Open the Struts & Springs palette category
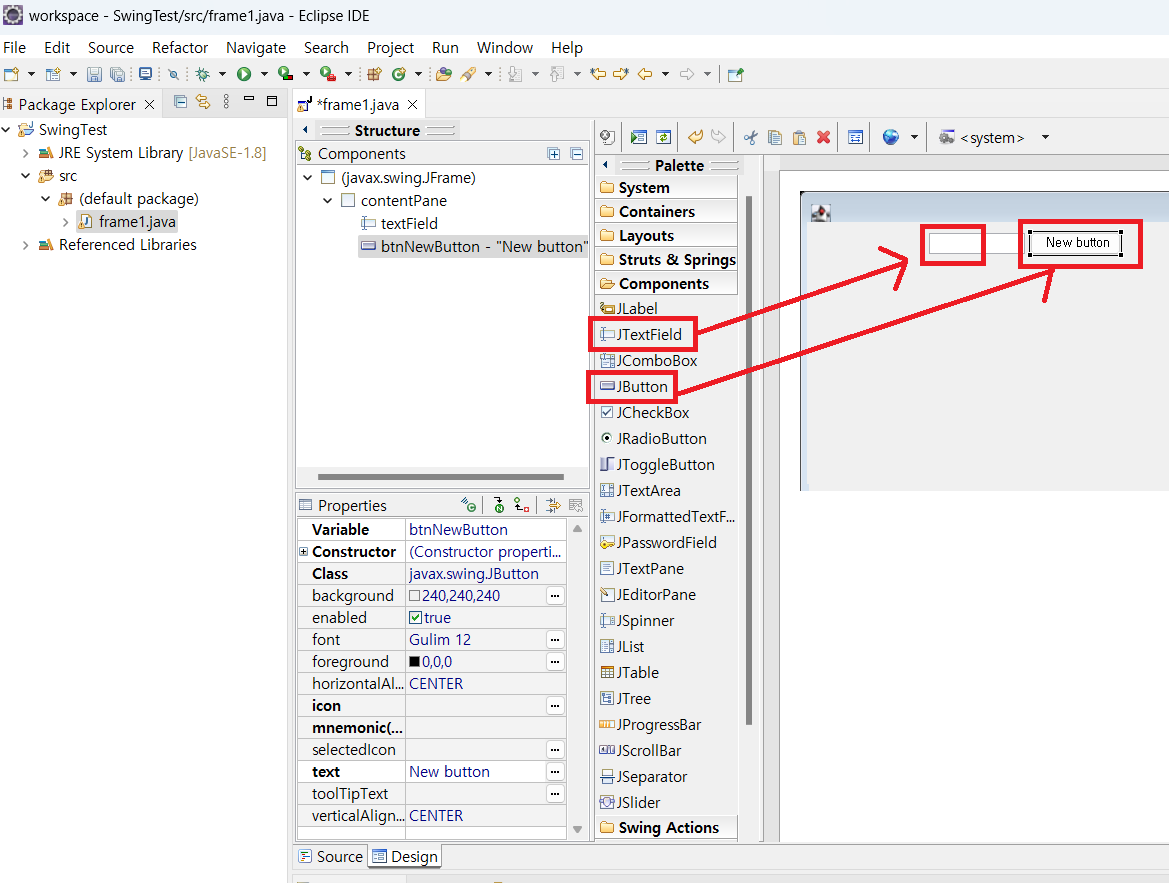Screen dimensions: 1169x883 click(667, 260)
